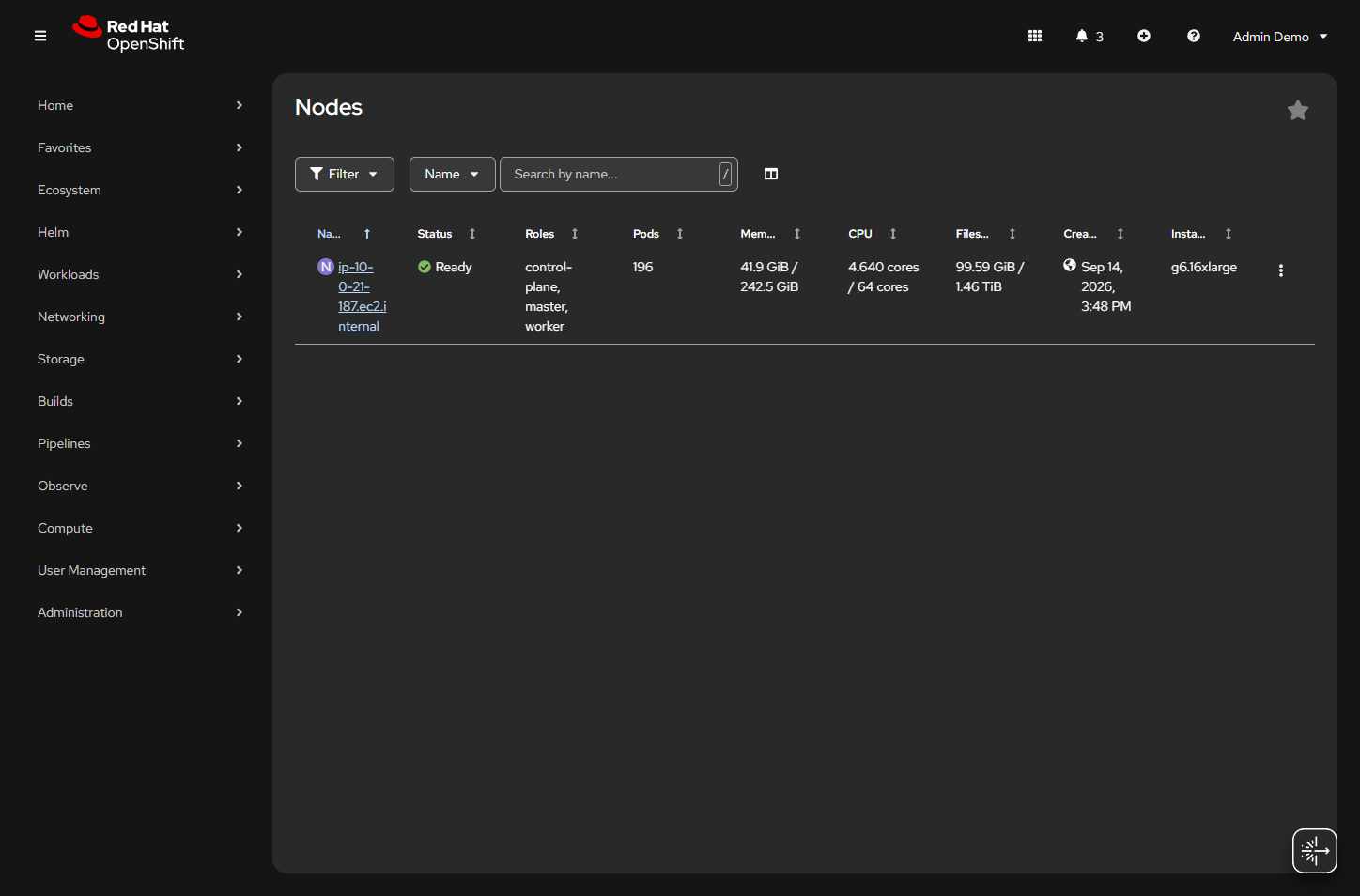Expand the User Management navigation section
Screen dimensions: 1360x896
click(140, 570)
